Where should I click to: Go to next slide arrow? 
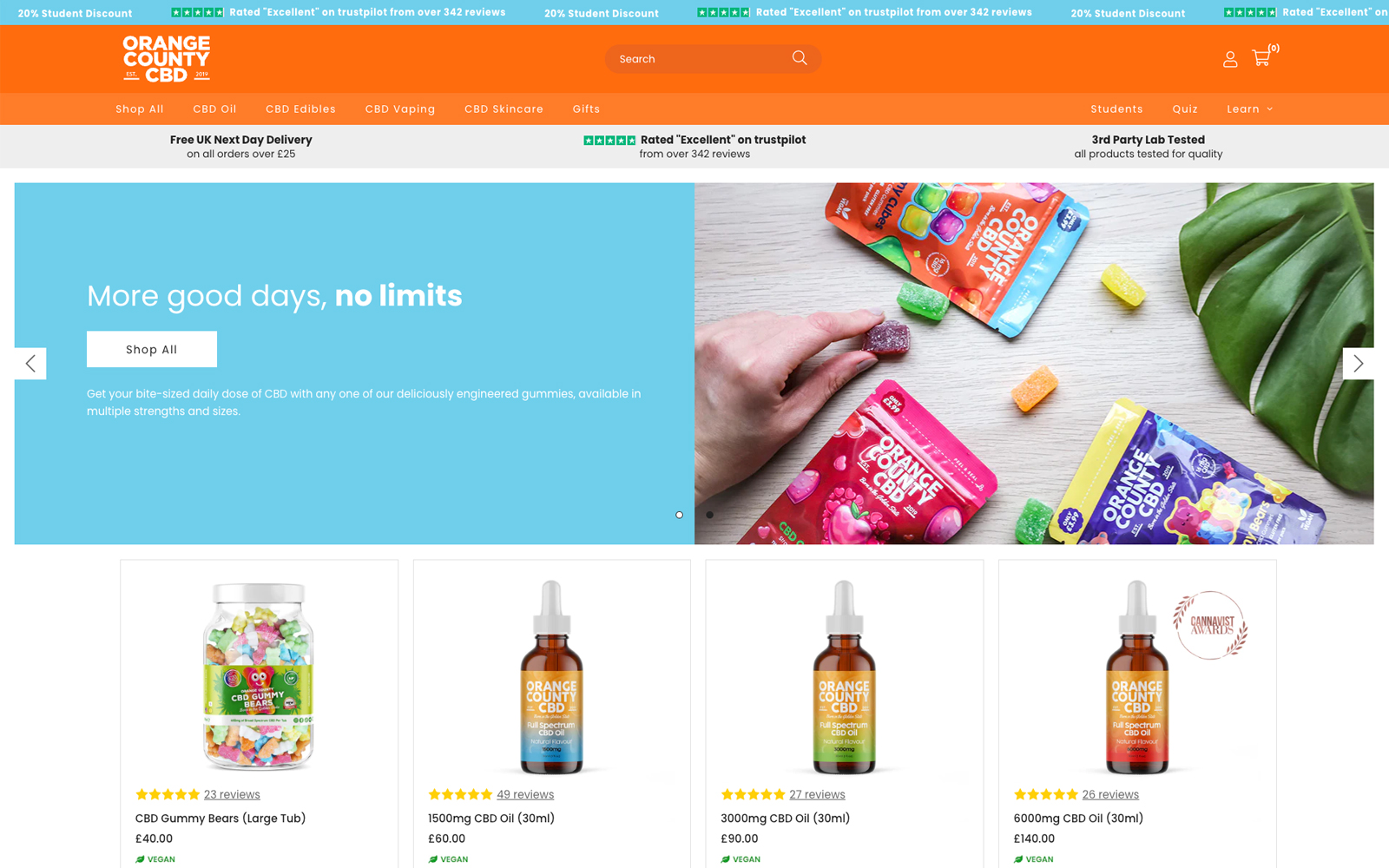pyautogui.click(x=1358, y=364)
